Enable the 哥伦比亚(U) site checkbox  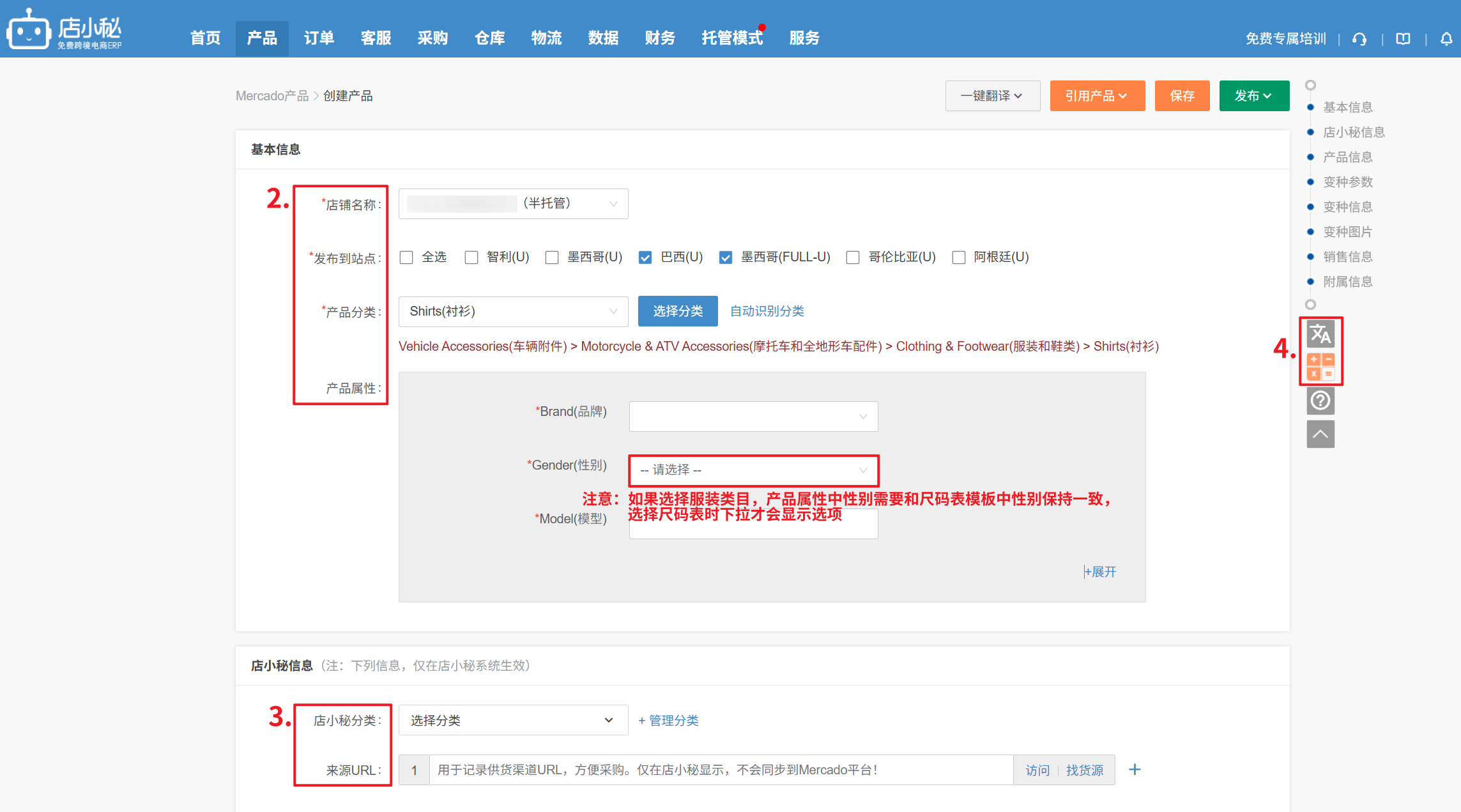(x=853, y=257)
